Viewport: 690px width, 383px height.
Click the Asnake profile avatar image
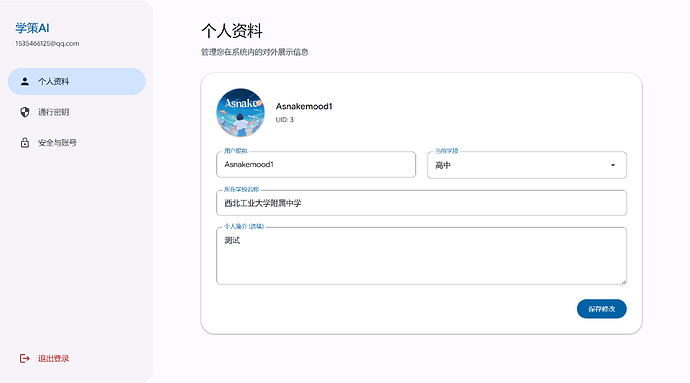(x=240, y=113)
